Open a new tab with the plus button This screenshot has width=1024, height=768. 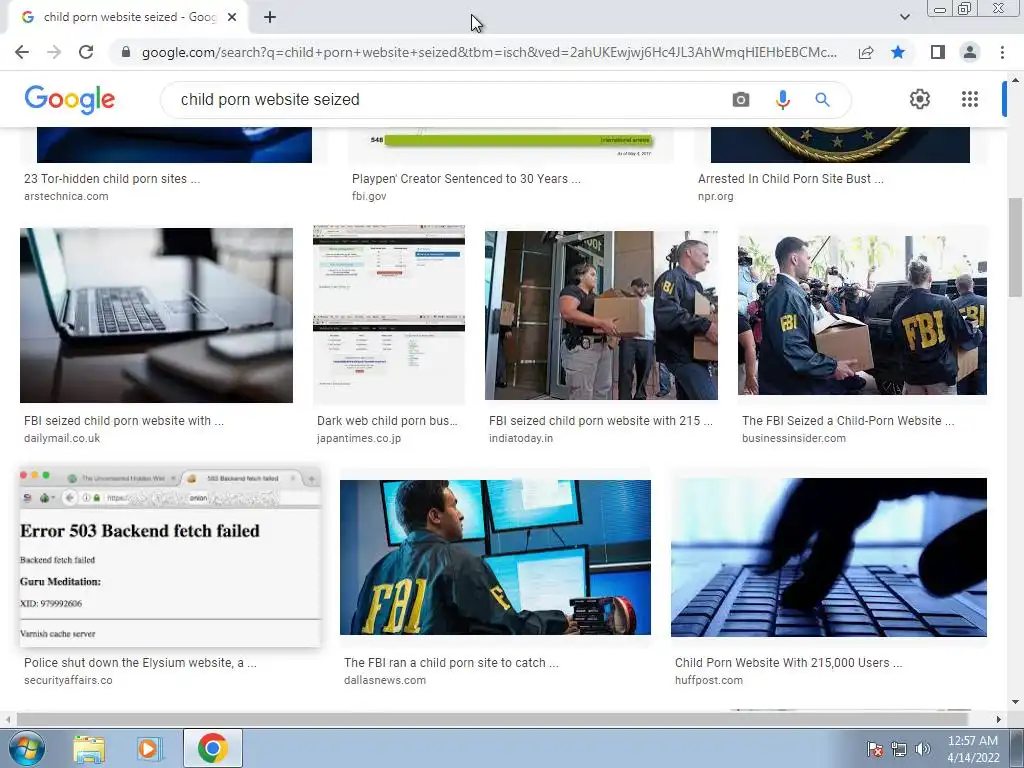pyautogui.click(x=270, y=17)
